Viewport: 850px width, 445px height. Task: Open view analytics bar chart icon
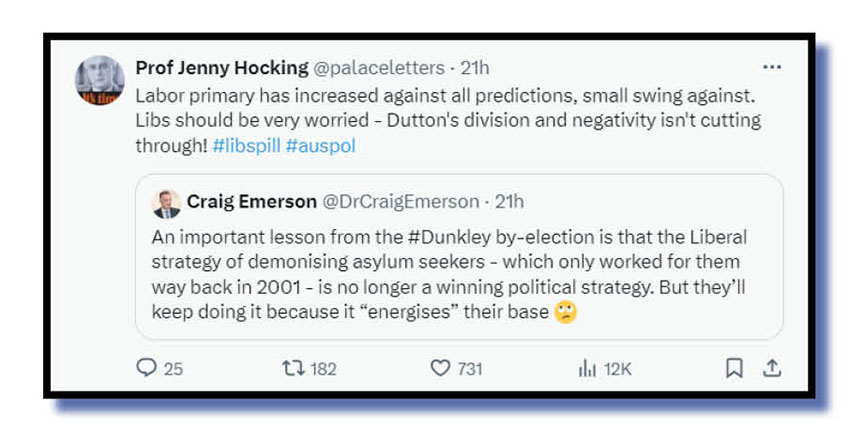tap(587, 368)
